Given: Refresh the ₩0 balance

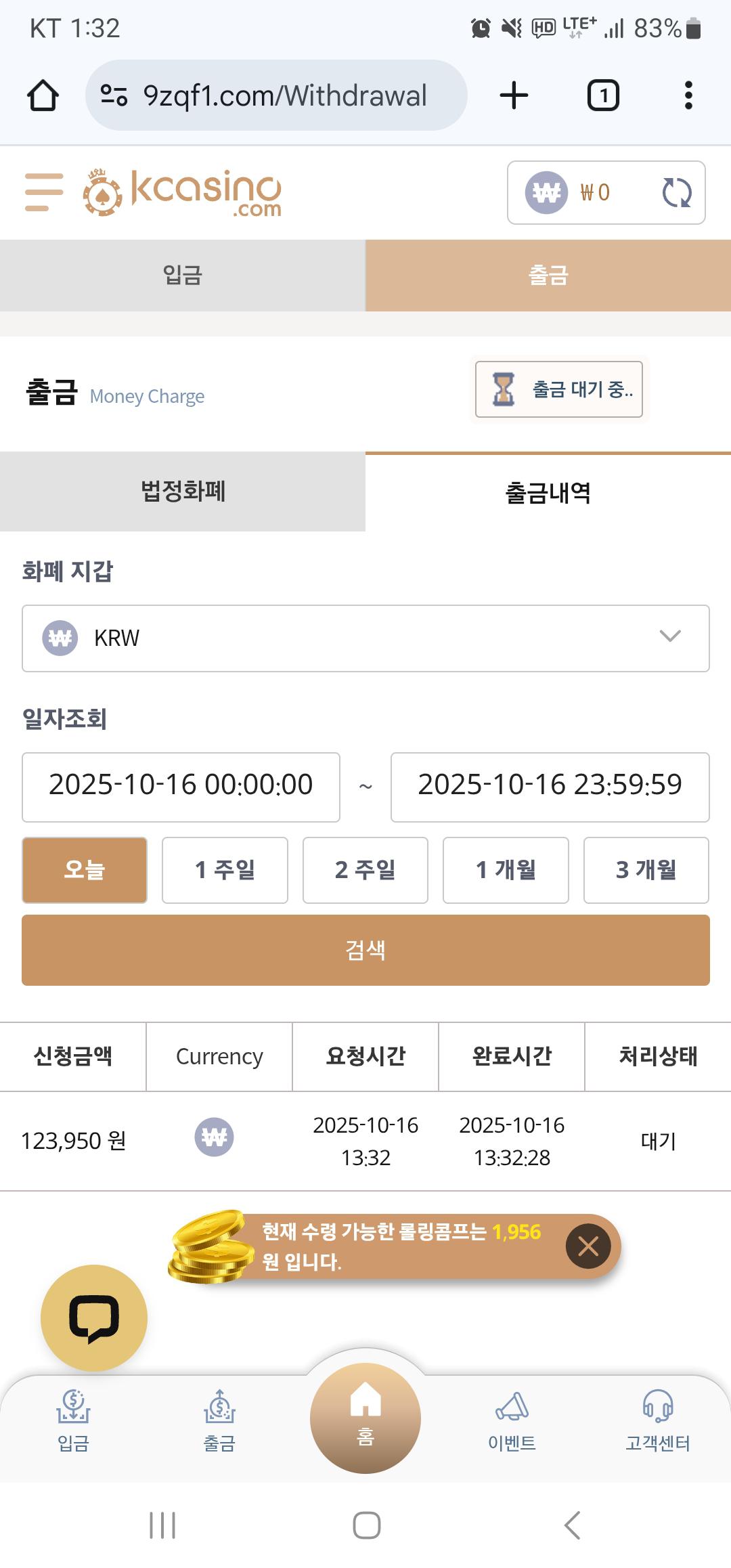Looking at the screenshot, I should coord(676,193).
